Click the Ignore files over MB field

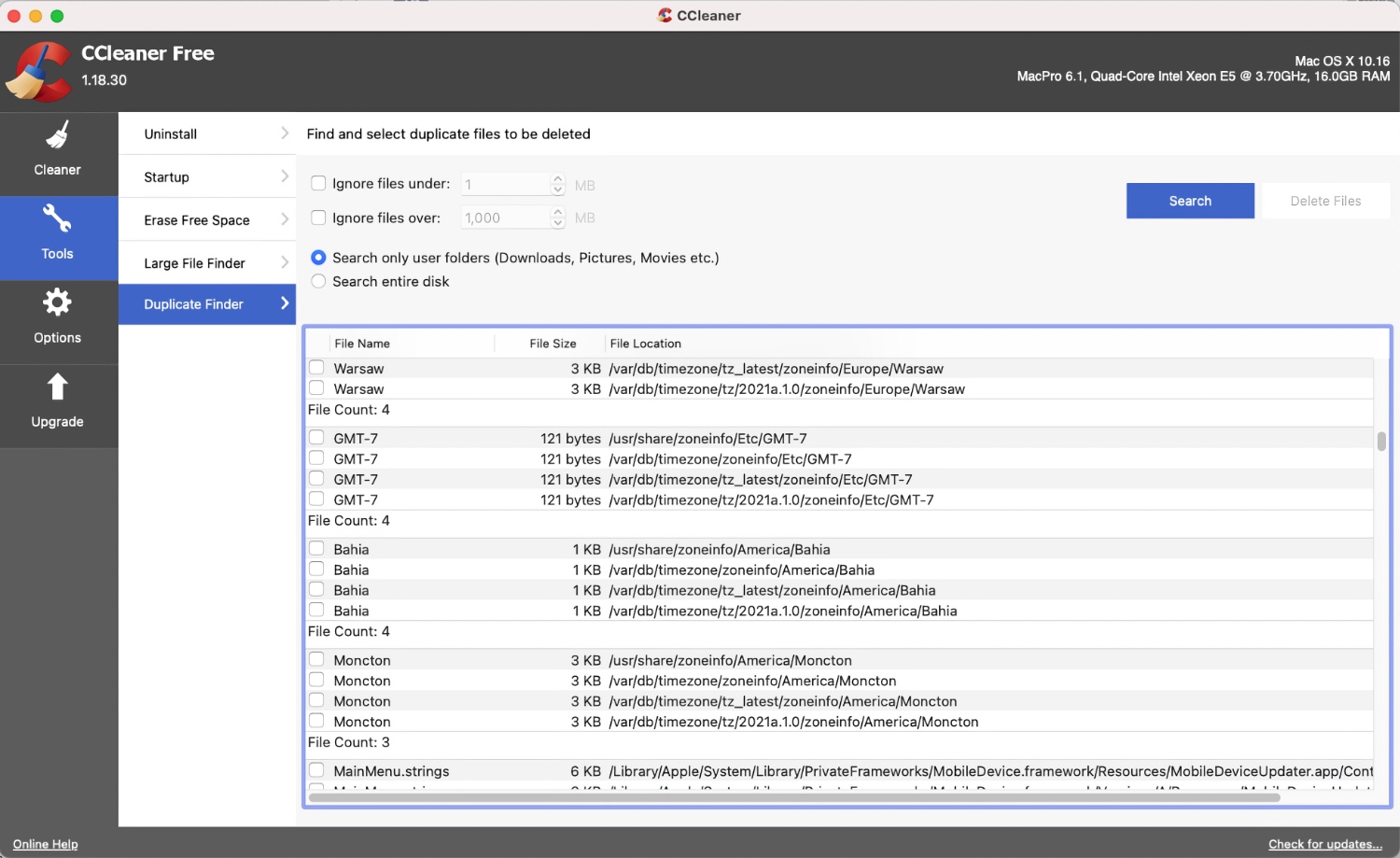(x=506, y=218)
